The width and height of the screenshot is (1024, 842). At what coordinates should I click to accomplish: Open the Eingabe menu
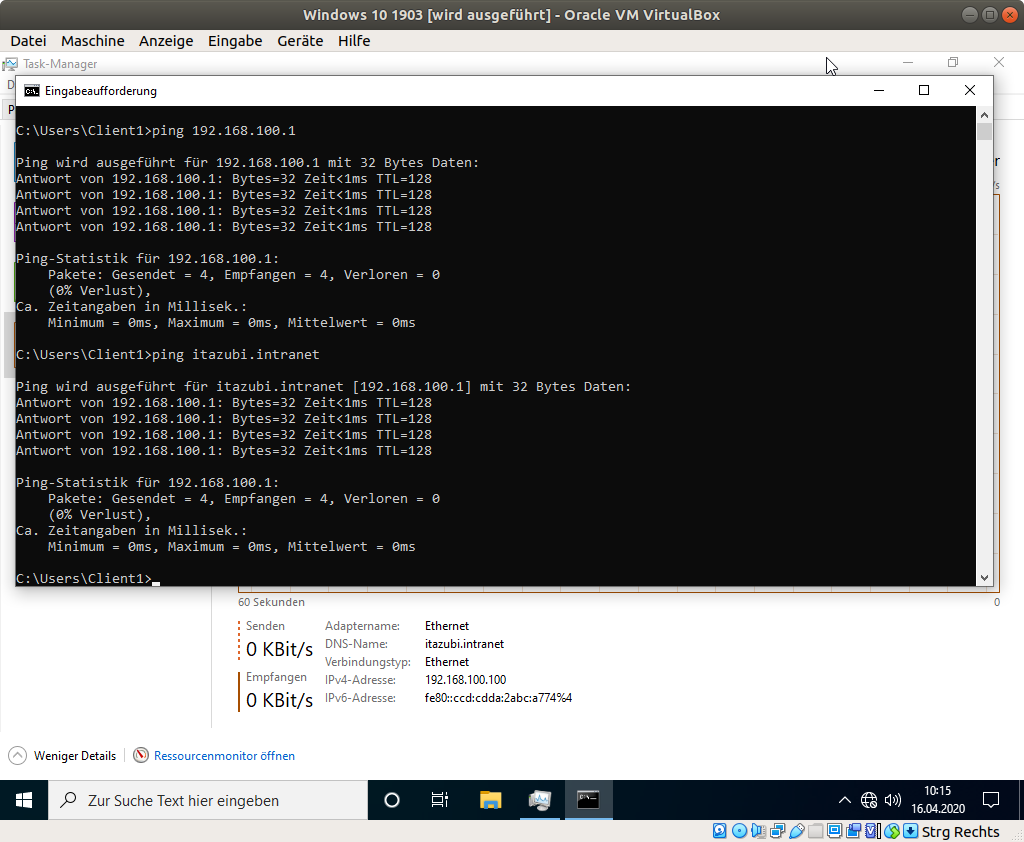(235, 40)
